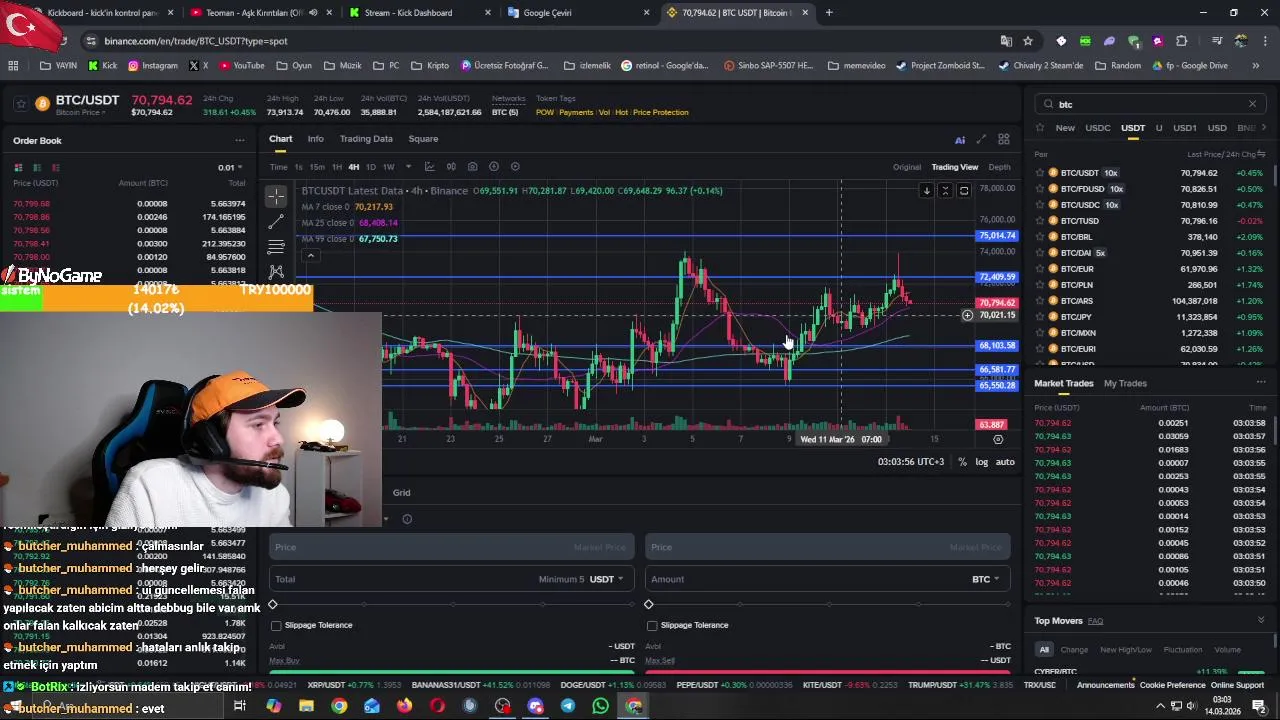The height and width of the screenshot is (720, 1280).
Task: Enable buy Slippage Tolerance checkbox
Action: click(x=276, y=625)
